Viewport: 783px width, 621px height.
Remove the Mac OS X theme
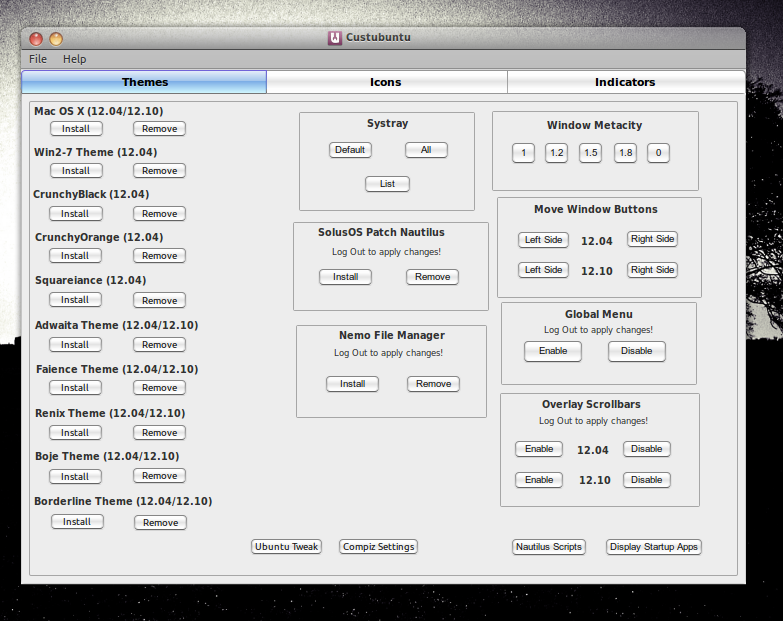159,129
